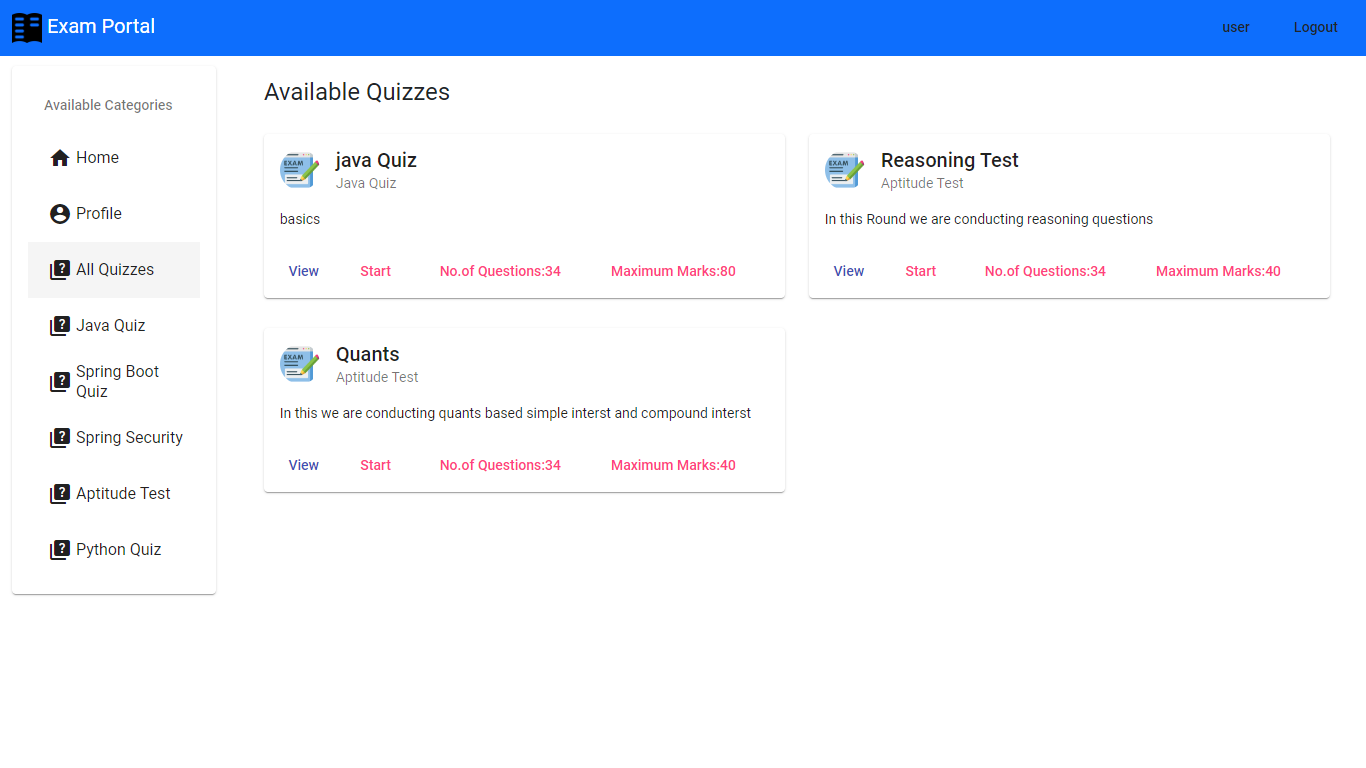The width and height of the screenshot is (1366, 768).
Task: Click the user link in navbar
Action: click(1235, 27)
